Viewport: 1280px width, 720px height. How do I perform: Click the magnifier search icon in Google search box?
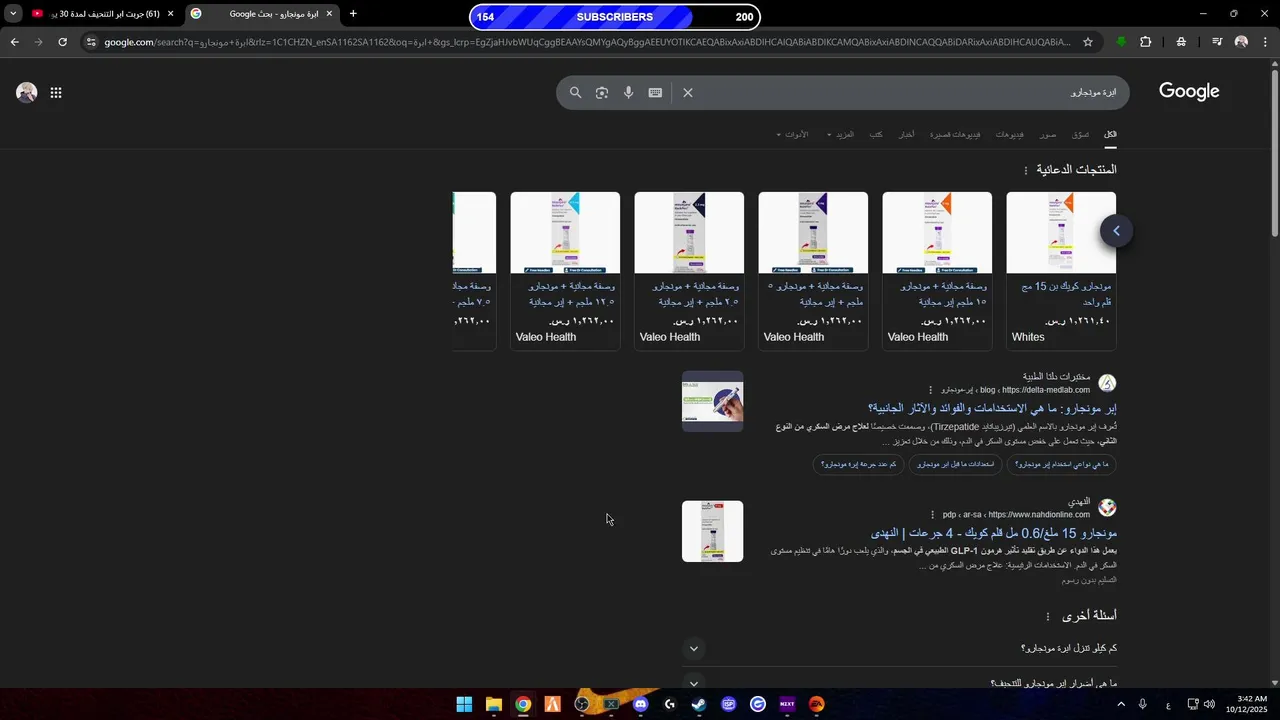575,93
